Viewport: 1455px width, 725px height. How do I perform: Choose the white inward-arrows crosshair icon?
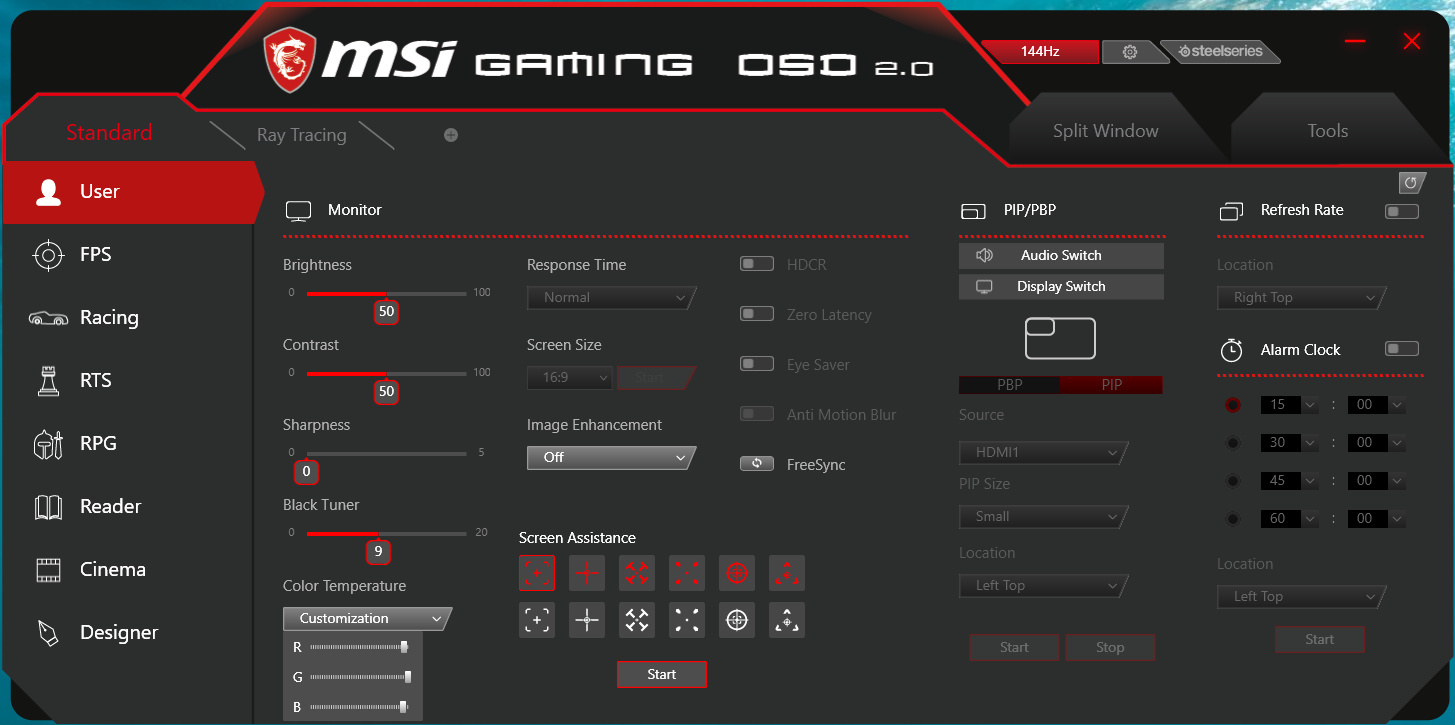(637, 620)
